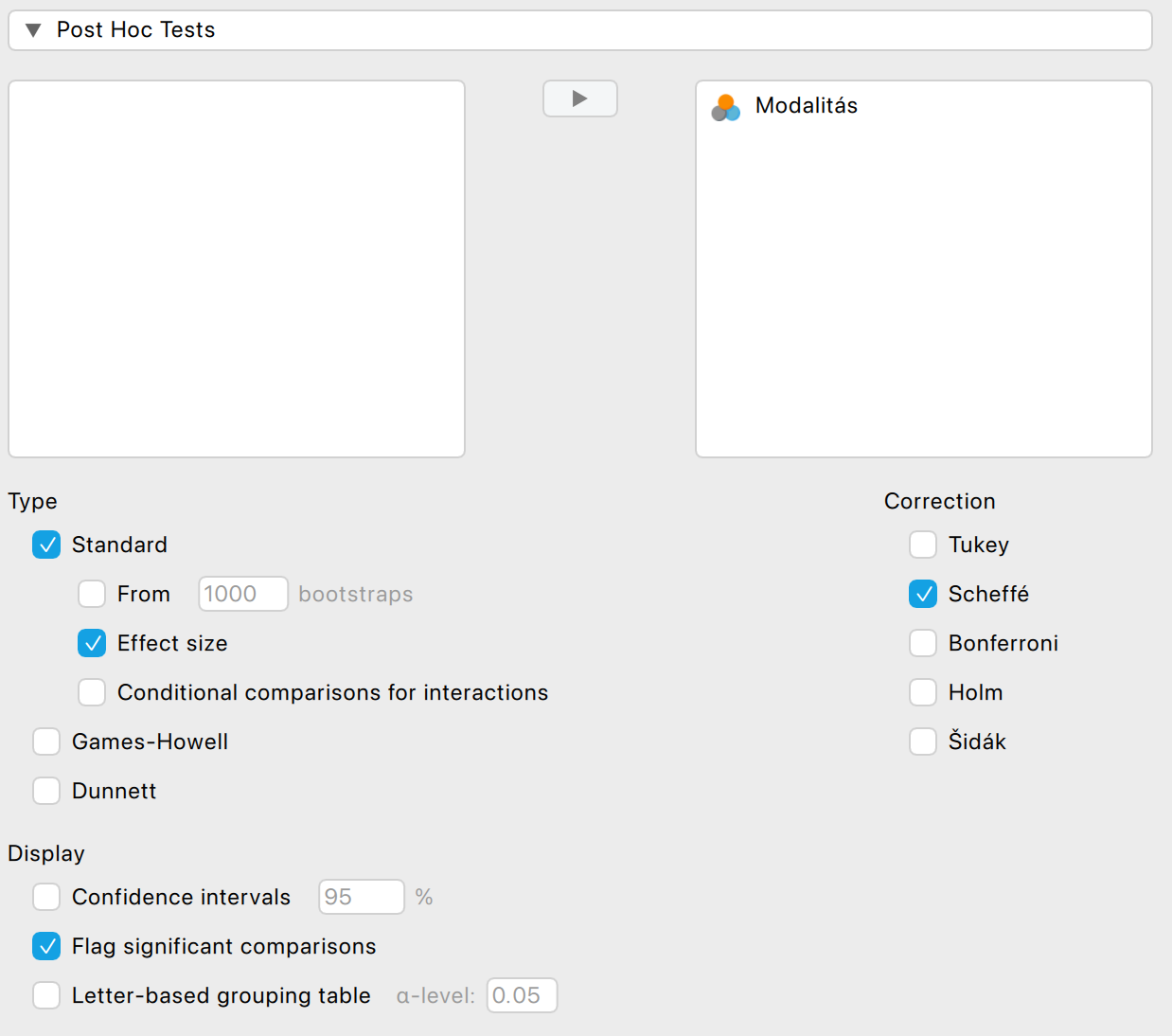Enable Confidence intervals display
Image resolution: width=1172 pixels, height=1036 pixels.
tap(46, 897)
